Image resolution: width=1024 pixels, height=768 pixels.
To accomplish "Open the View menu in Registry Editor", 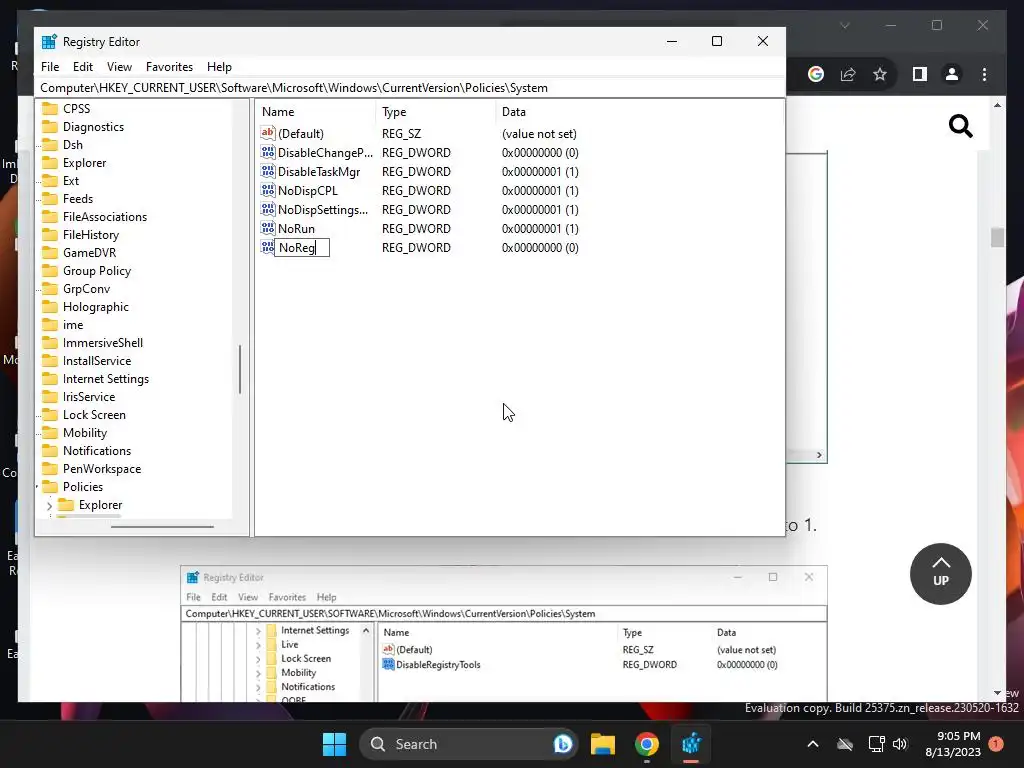I will [119, 67].
